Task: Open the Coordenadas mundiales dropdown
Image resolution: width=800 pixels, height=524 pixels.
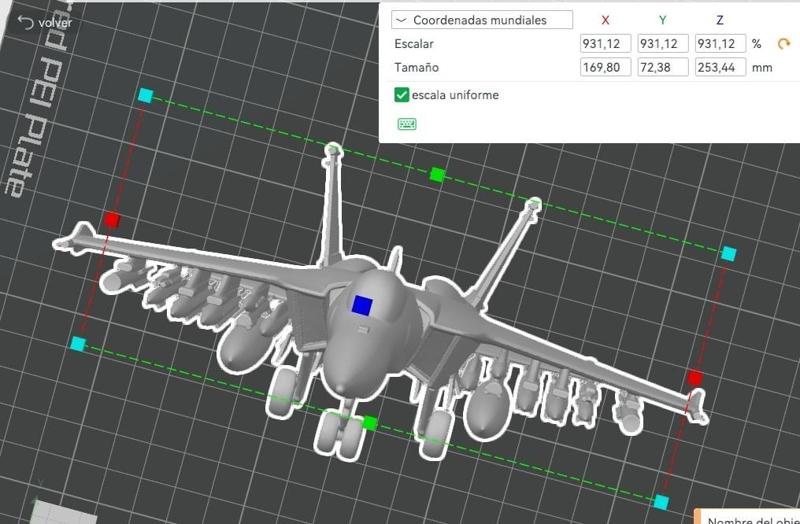Action: pyautogui.click(x=482, y=20)
